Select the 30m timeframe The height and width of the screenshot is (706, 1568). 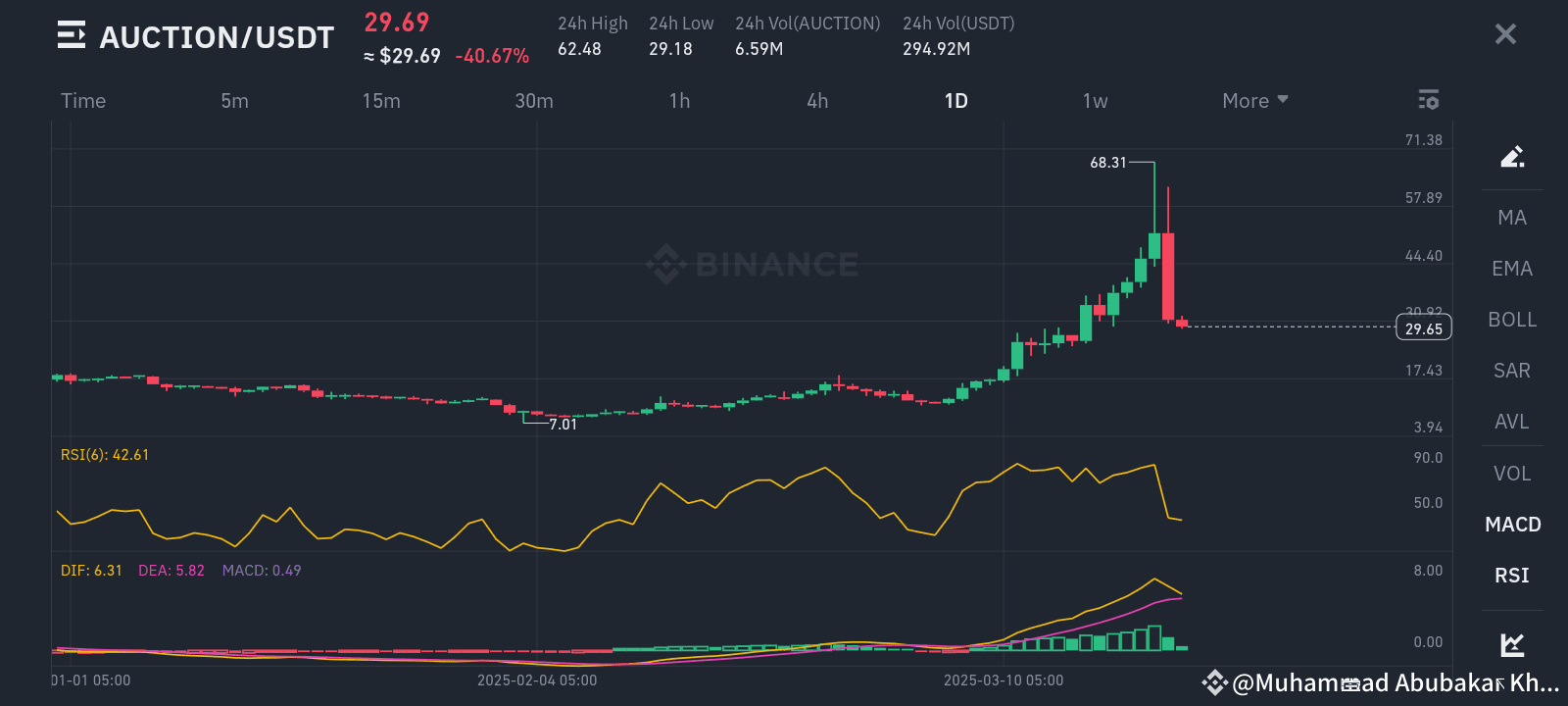tap(534, 101)
